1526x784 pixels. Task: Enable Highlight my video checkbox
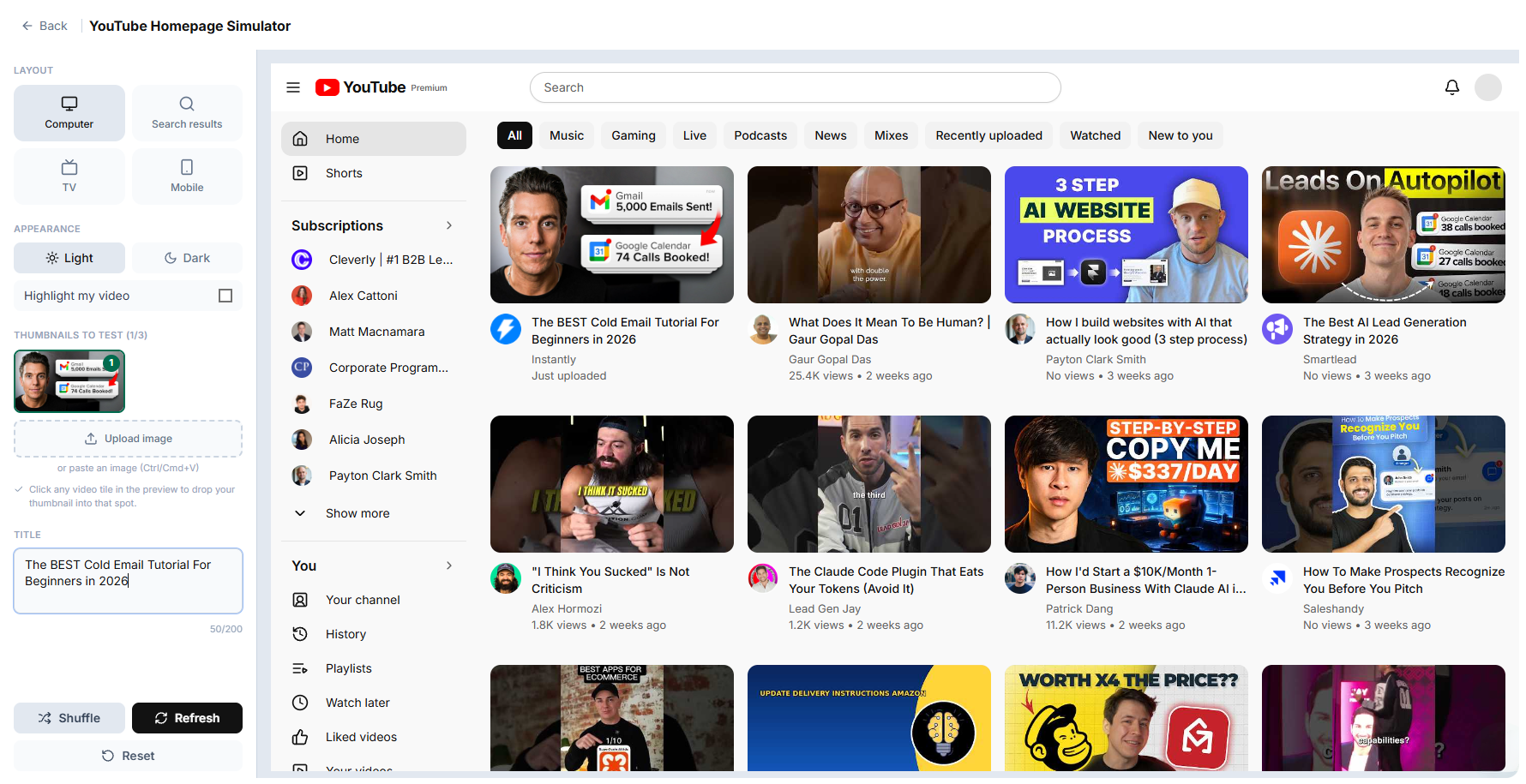coord(225,296)
